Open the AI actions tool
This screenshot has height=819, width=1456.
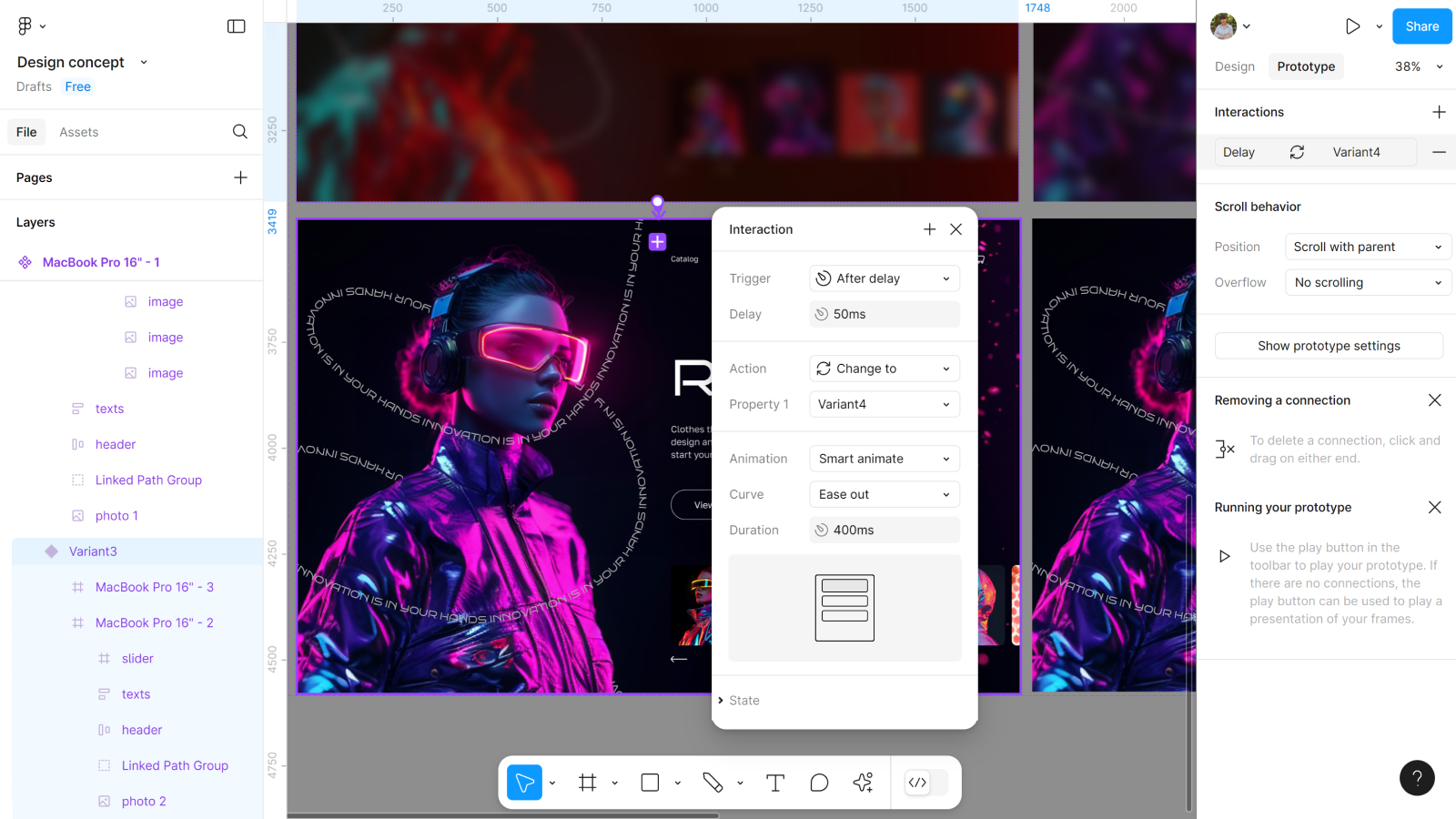863,783
